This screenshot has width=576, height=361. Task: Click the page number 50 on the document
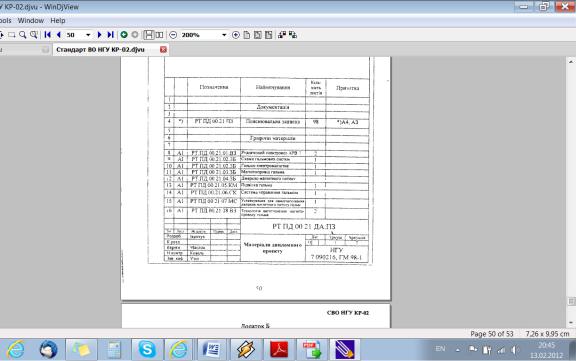click(259, 288)
